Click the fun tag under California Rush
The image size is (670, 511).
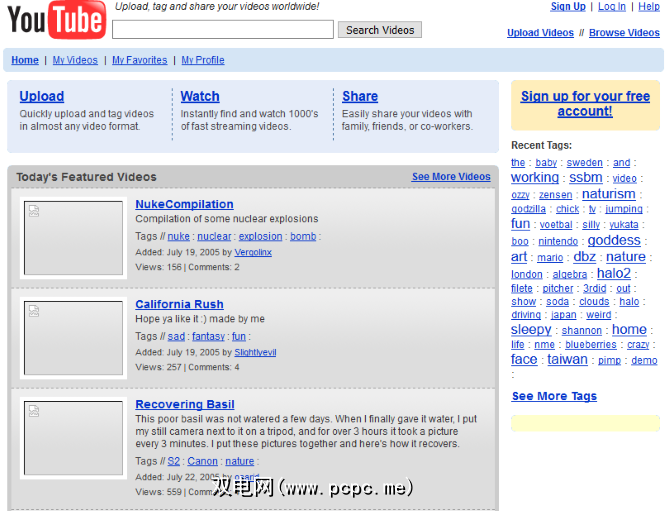pos(238,337)
